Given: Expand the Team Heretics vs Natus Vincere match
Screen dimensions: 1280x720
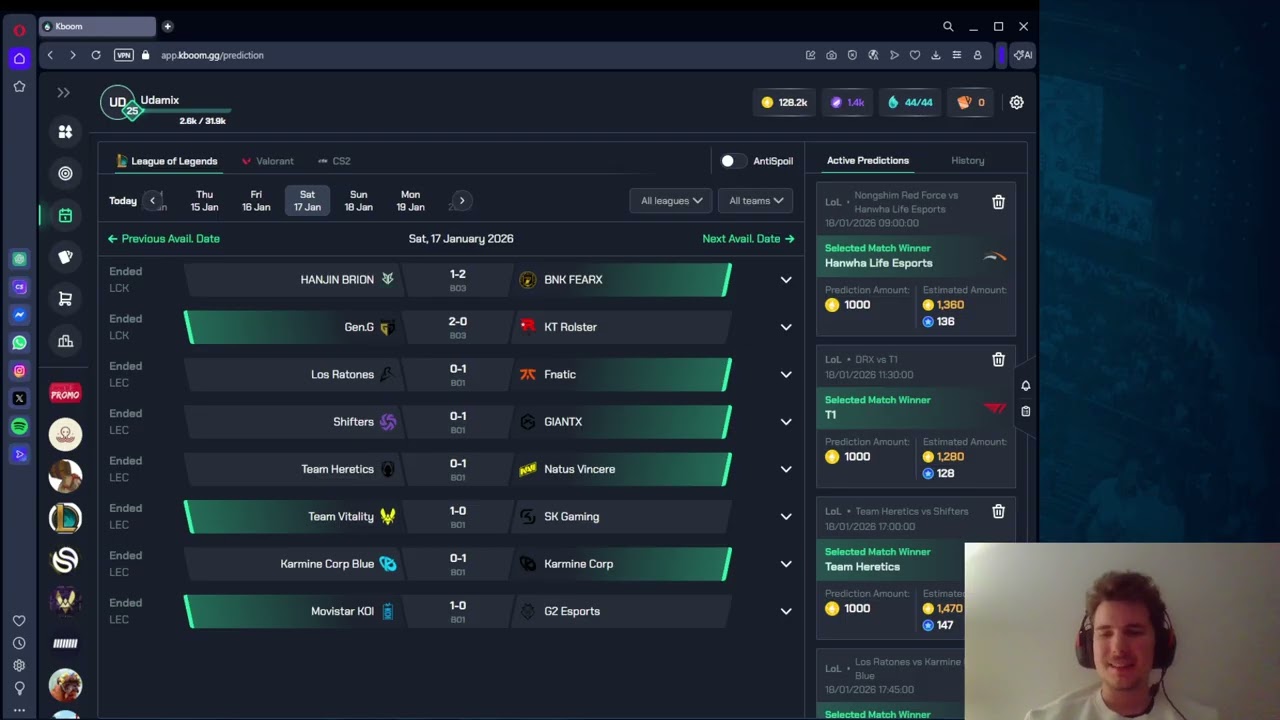Looking at the screenshot, I should (786, 469).
